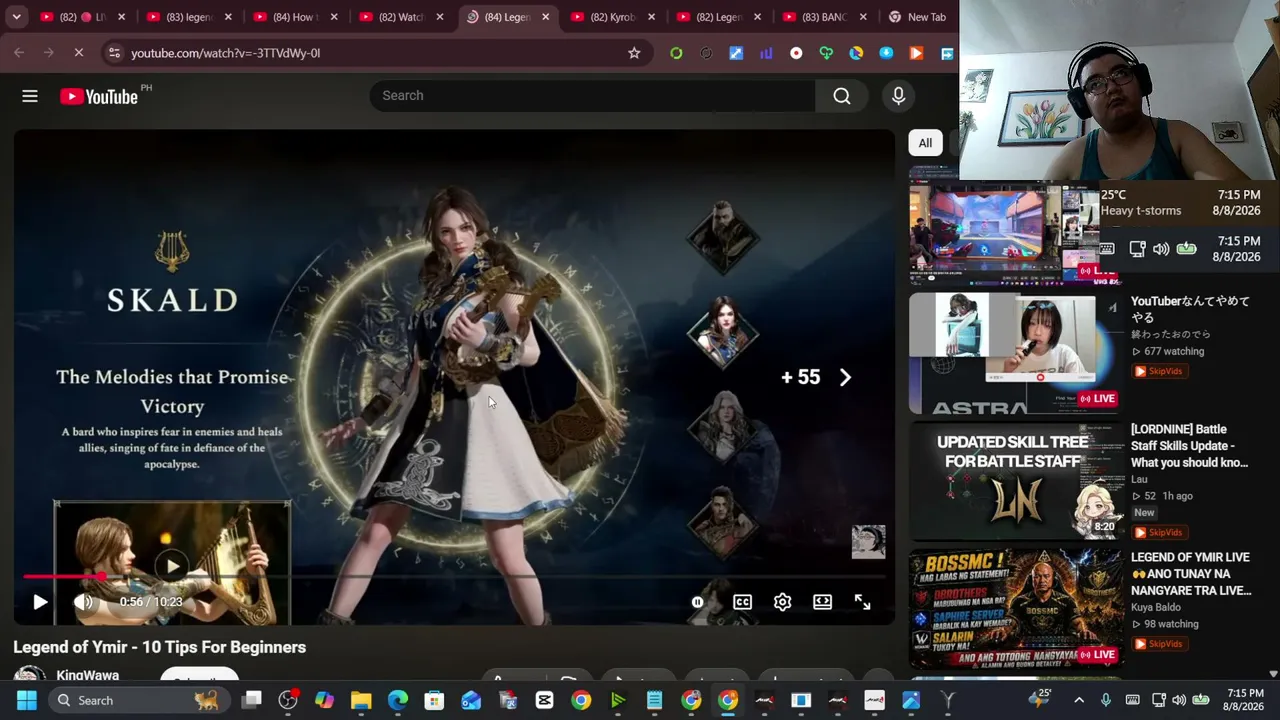Switch to the New Tab tab

pos(918,17)
